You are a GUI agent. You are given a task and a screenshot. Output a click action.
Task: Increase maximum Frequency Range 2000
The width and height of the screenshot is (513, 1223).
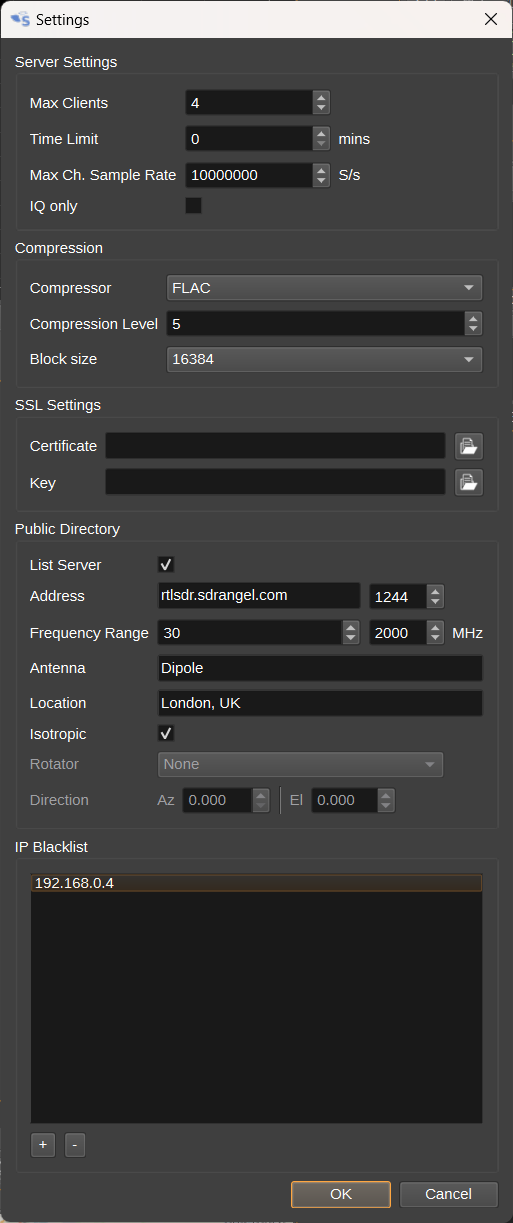pos(435,627)
